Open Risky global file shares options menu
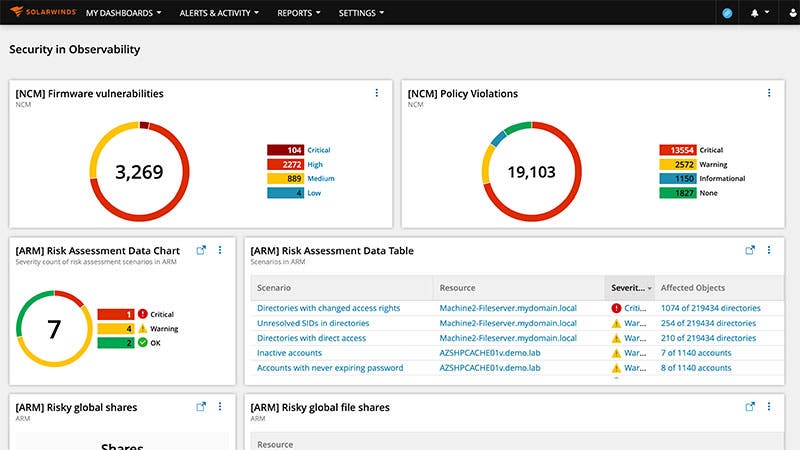Screen dimensions: 800x450 click(x=769, y=407)
